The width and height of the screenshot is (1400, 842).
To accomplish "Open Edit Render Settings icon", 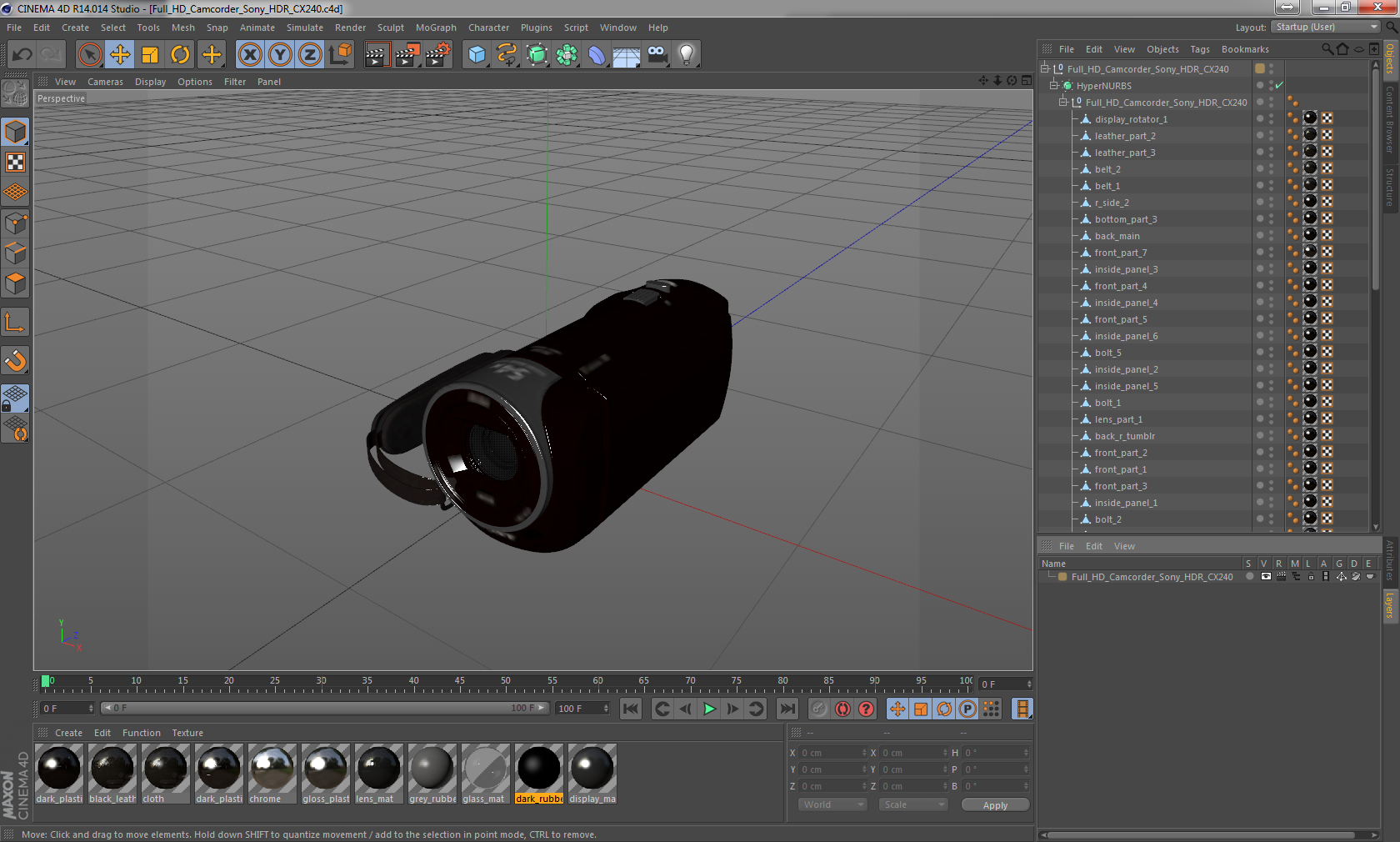I will (x=438, y=55).
